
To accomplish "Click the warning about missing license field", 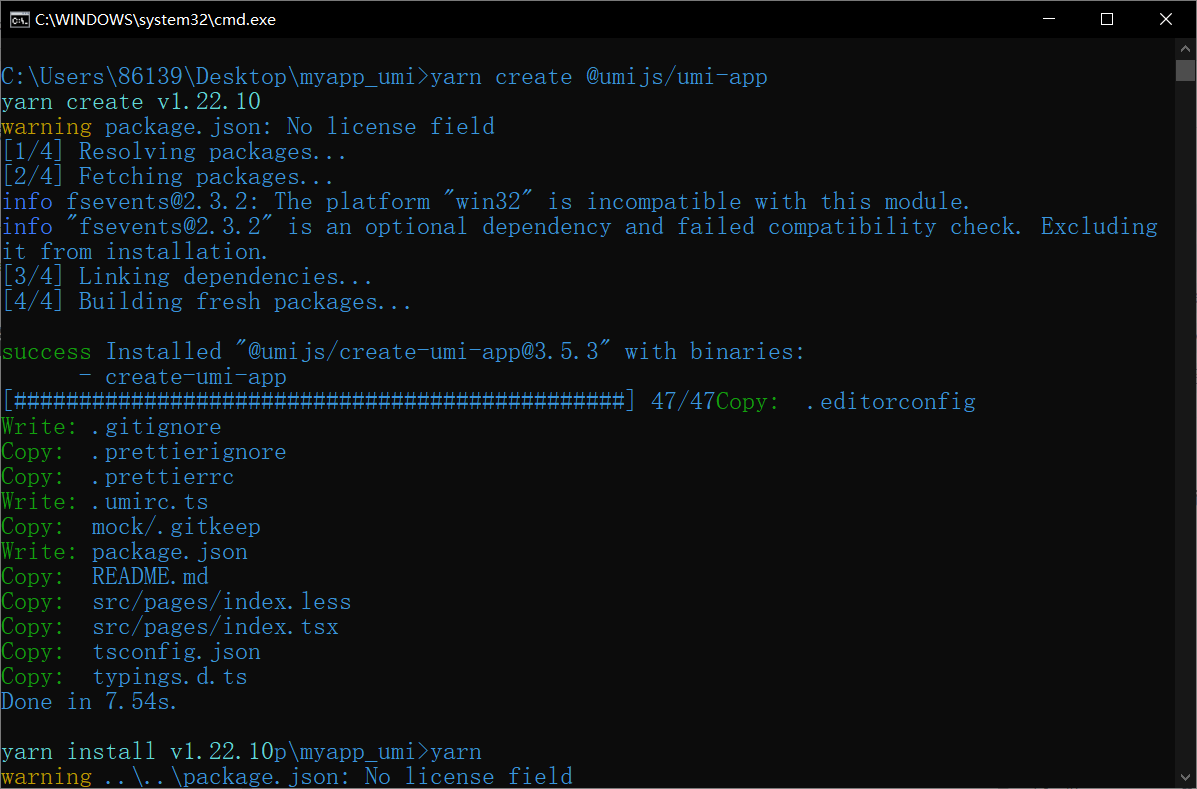I will tap(247, 126).
